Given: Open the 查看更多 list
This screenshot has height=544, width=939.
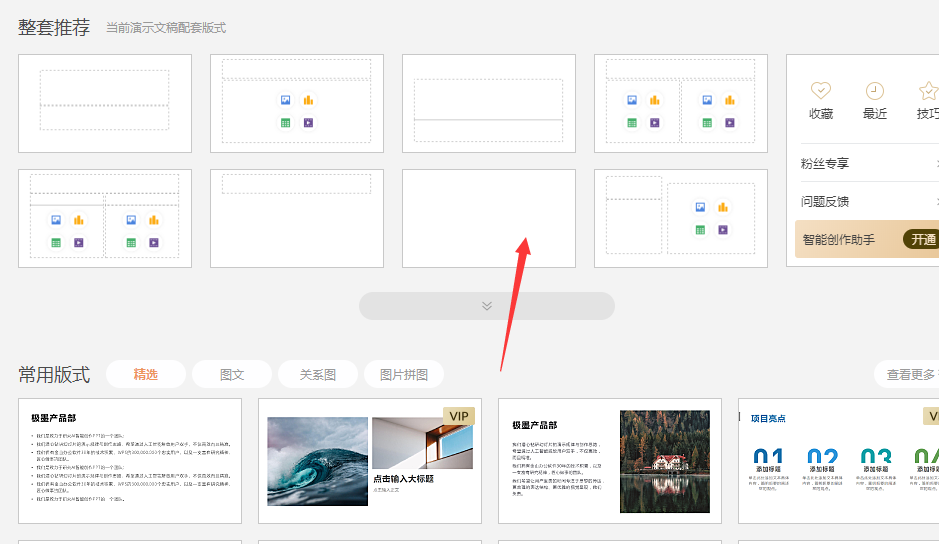Looking at the screenshot, I should (x=905, y=375).
